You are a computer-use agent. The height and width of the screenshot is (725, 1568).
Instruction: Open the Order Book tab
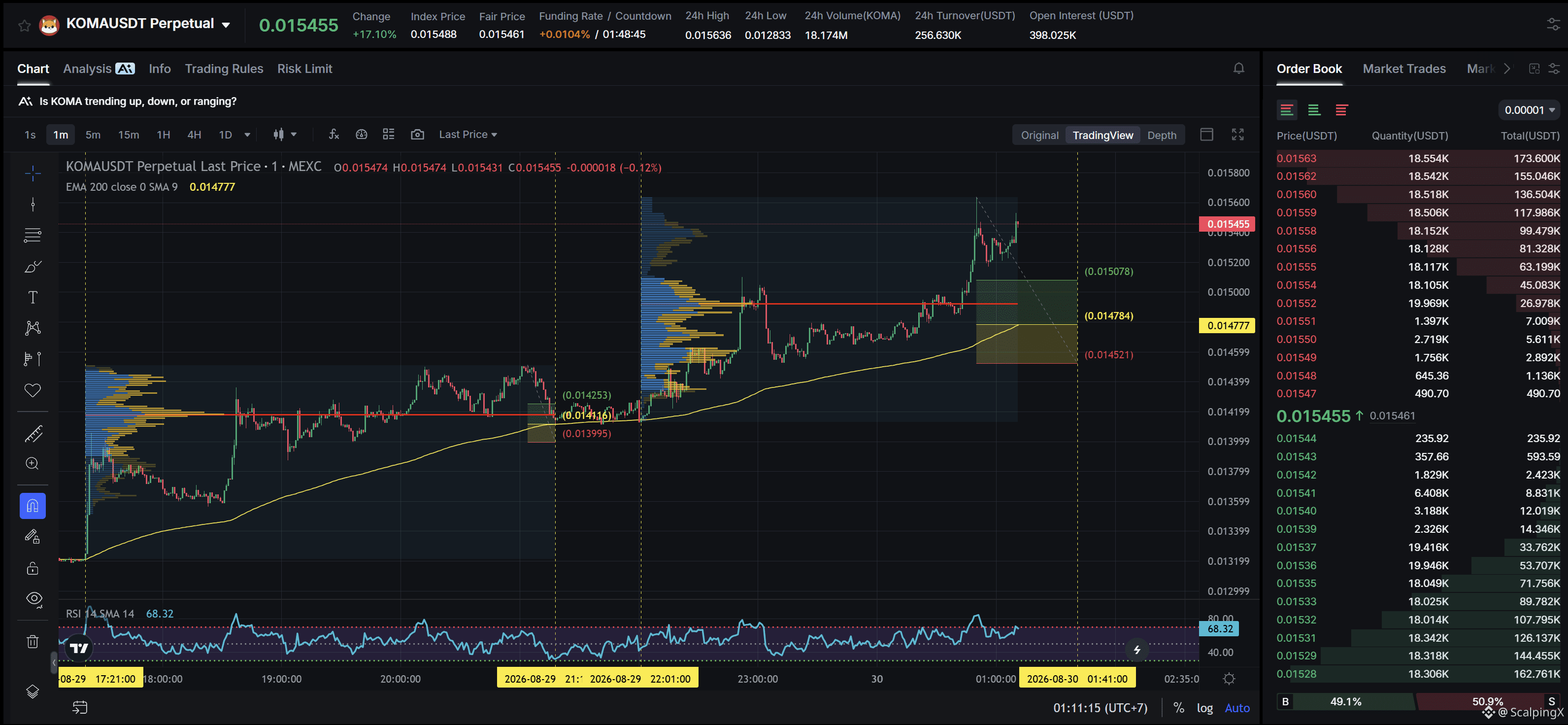[1309, 69]
